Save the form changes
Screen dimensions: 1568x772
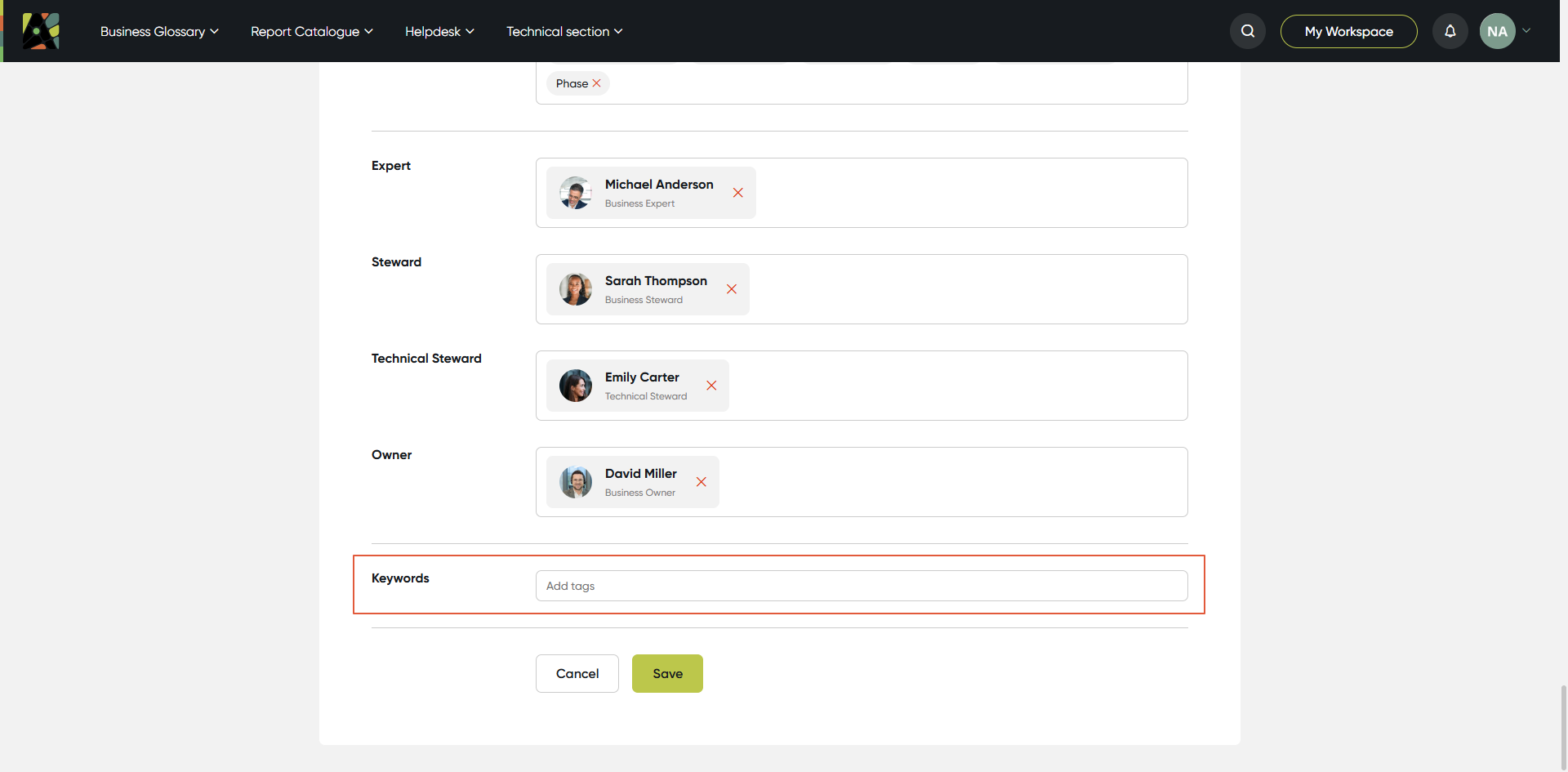click(667, 673)
